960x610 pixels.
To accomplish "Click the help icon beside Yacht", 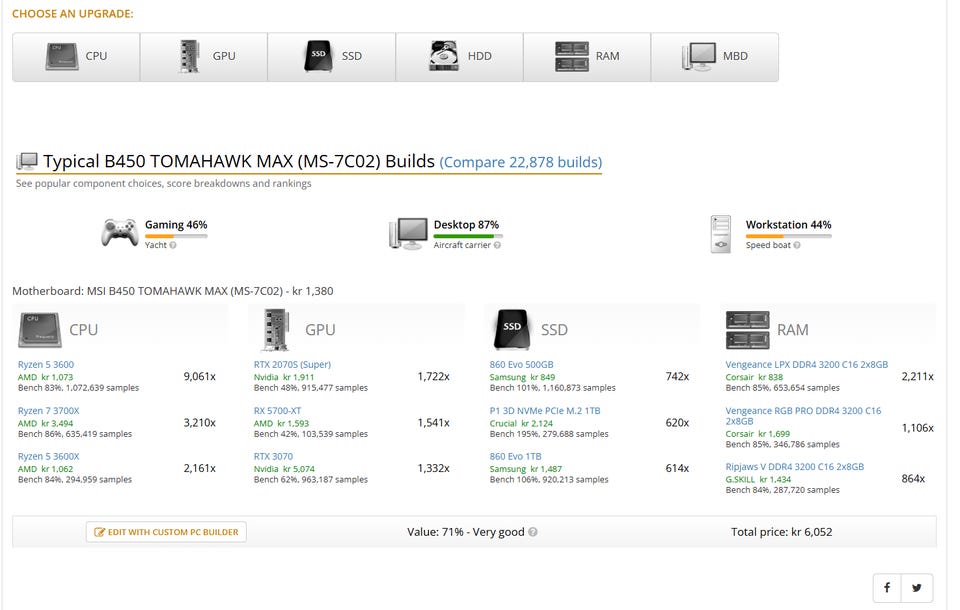I will [173, 245].
